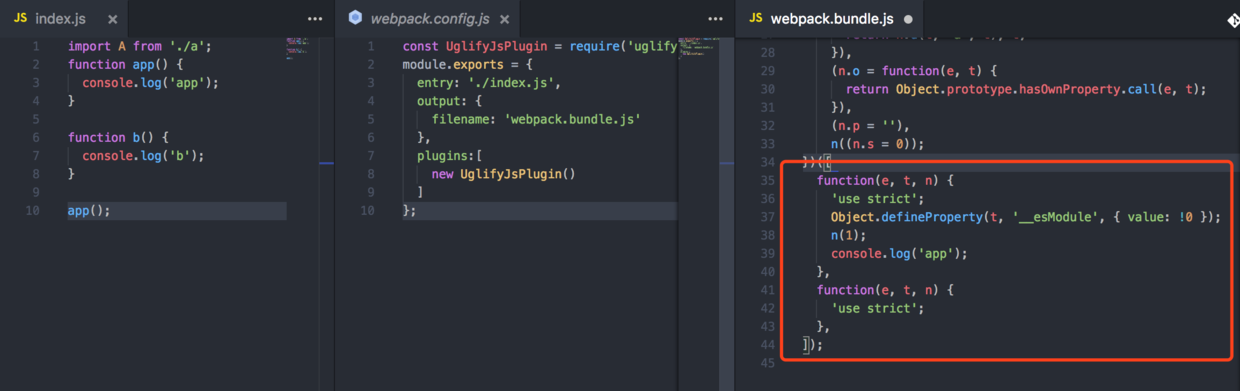Click 'use strict' on line 42

click(x=877, y=308)
